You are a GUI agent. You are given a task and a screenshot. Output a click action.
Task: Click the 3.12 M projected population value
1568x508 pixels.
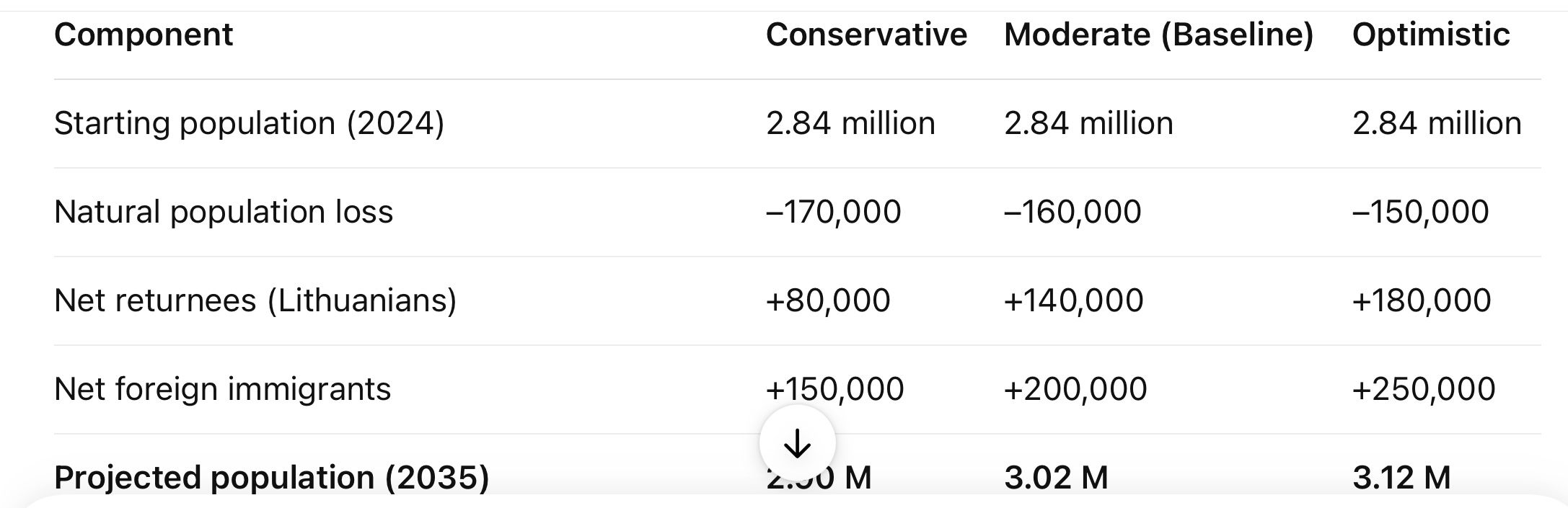pyautogui.click(x=1401, y=478)
